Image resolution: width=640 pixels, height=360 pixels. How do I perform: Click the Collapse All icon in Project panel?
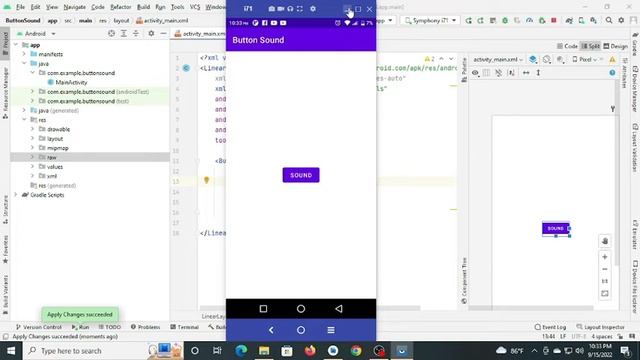[x=136, y=33]
